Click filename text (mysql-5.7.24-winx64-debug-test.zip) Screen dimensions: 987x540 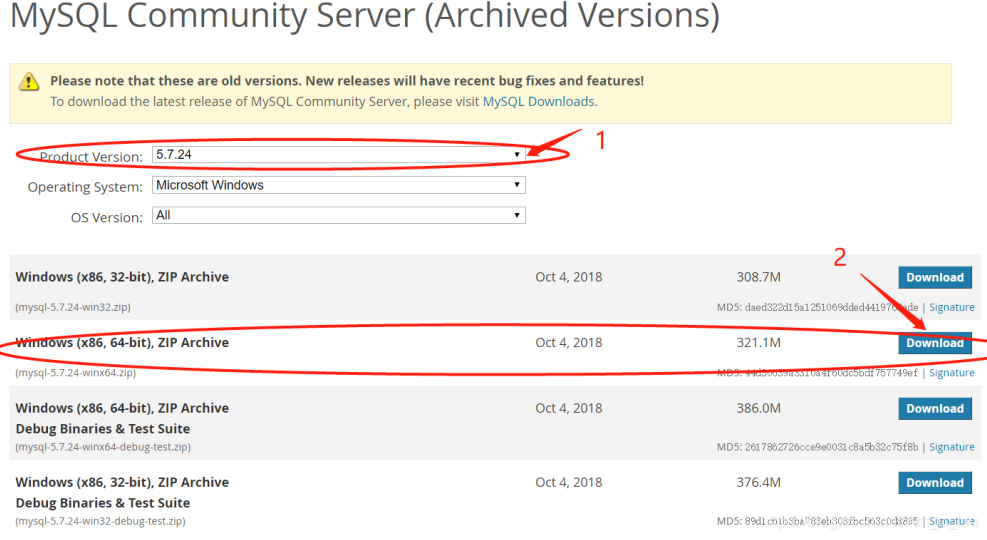103,447
